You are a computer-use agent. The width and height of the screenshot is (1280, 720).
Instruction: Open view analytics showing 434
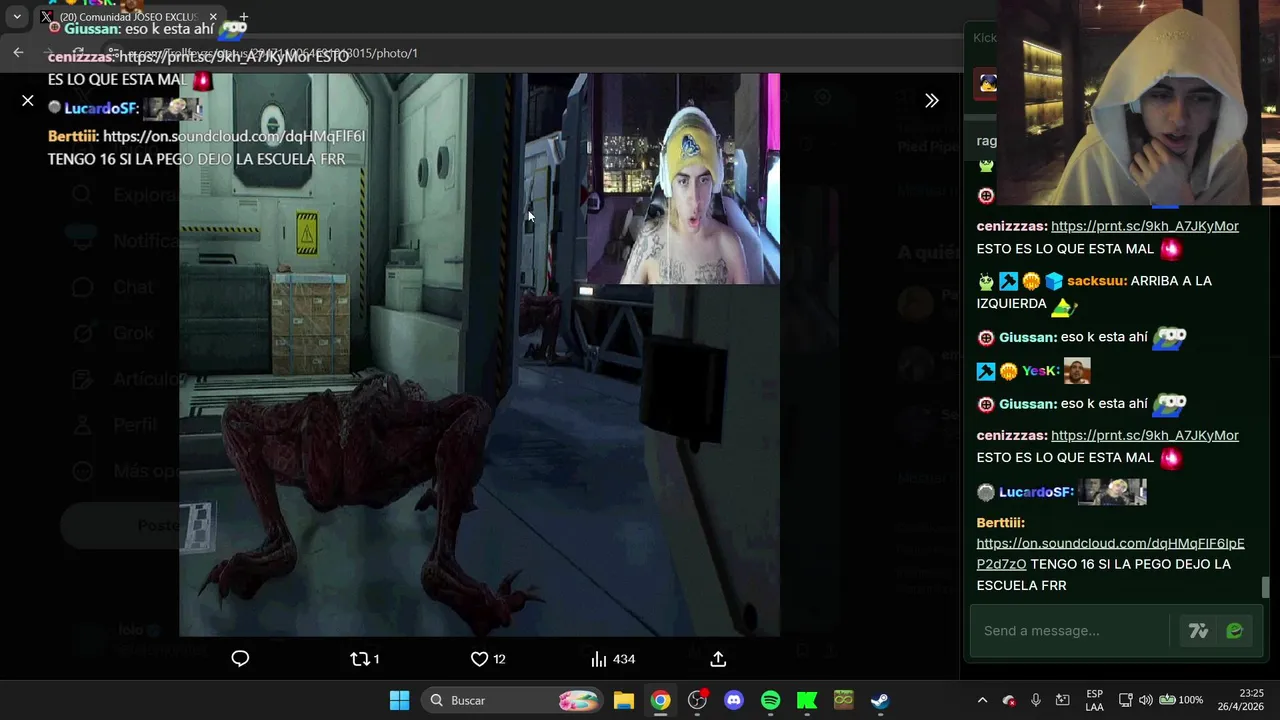(x=612, y=659)
